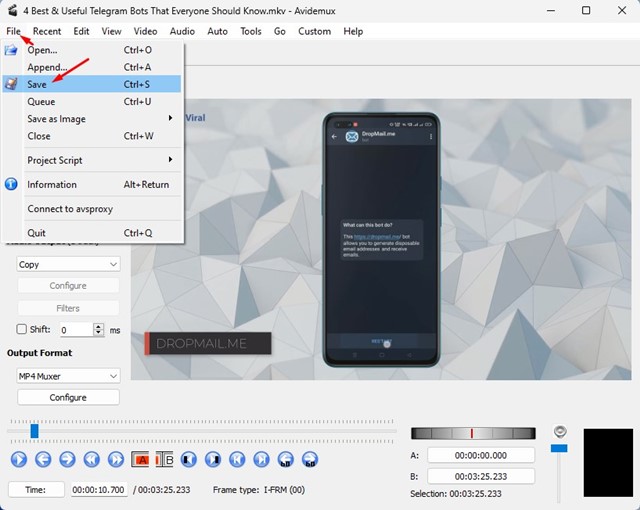This screenshot has width=640, height=510.
Task: Expand the audio output Copy dropdown
Action: click(x=68, y=264)
